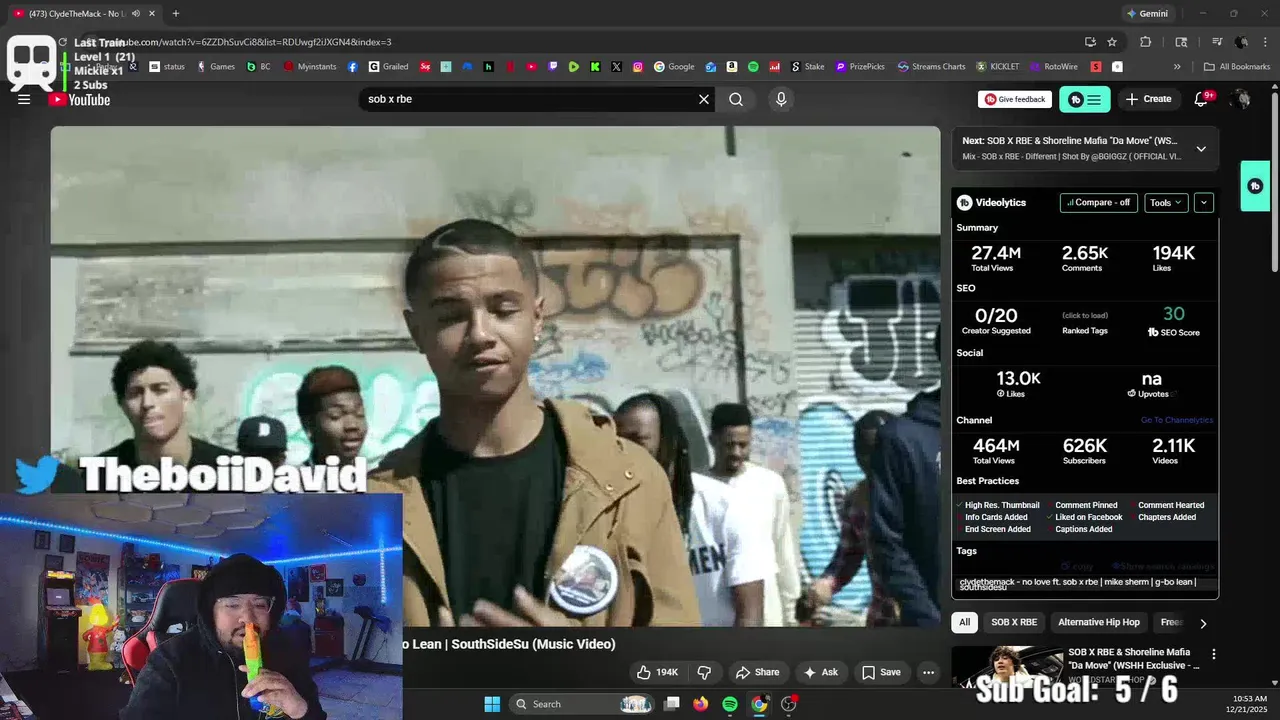Screen dimensions: 1280x720
Task: Save the video to a playlist
Action: coord(881,672)
